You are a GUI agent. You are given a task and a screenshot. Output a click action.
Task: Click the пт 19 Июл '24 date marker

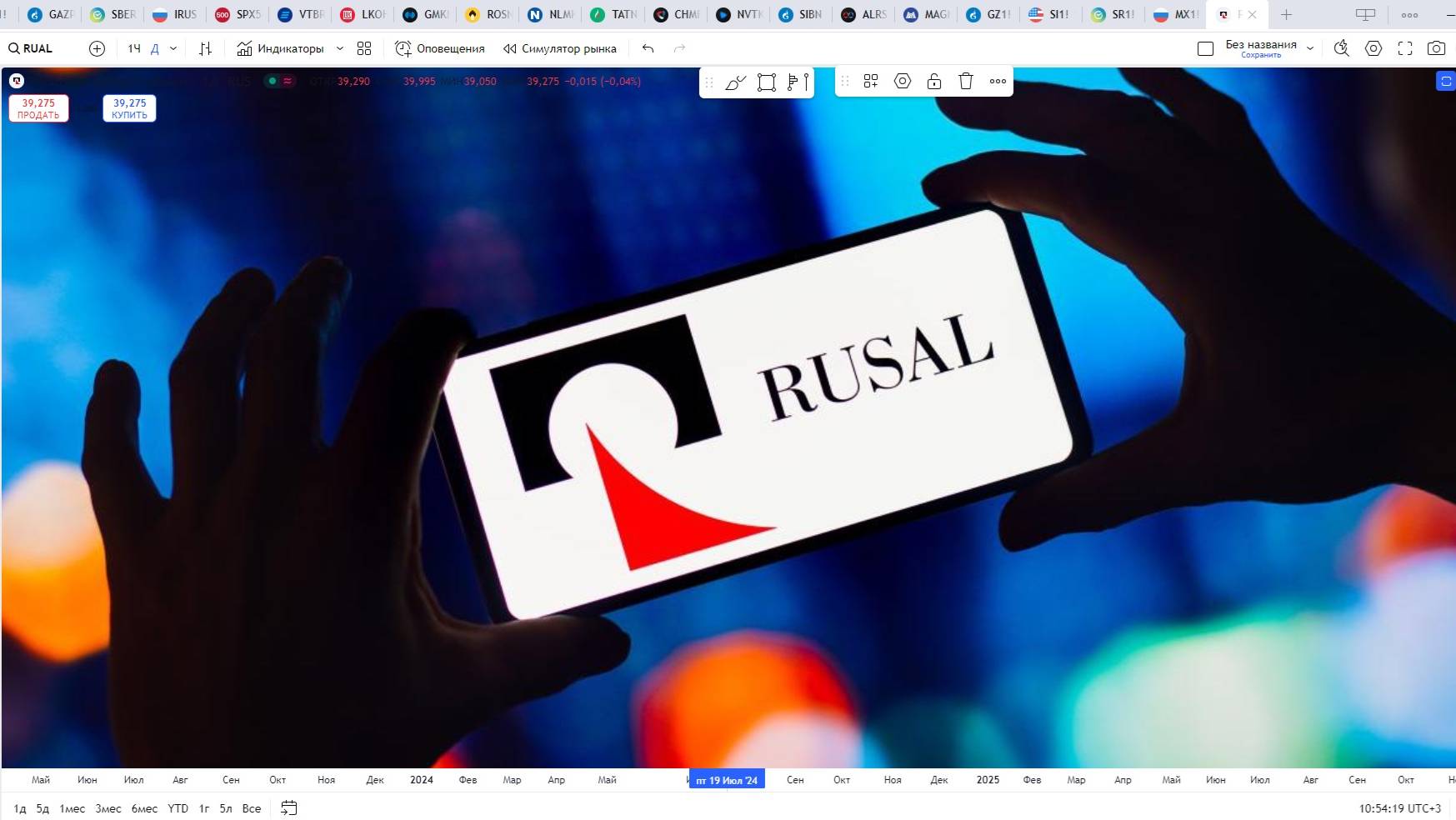(727, 780)
